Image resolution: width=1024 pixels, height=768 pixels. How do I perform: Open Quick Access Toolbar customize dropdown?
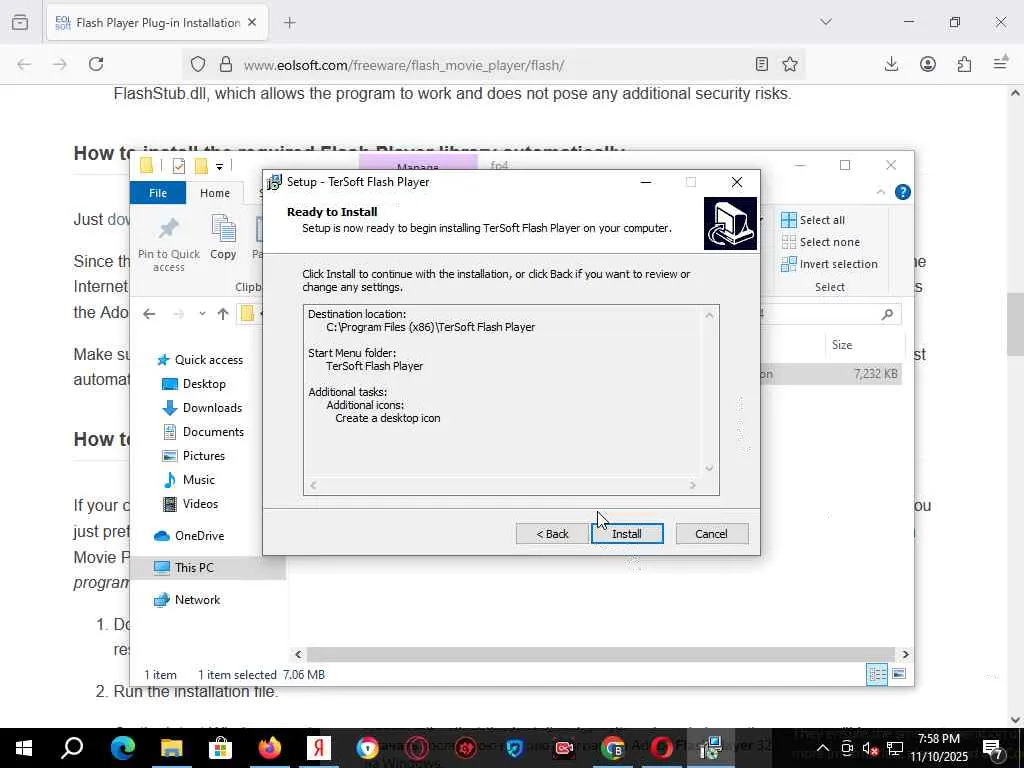(x=219, y=167)
